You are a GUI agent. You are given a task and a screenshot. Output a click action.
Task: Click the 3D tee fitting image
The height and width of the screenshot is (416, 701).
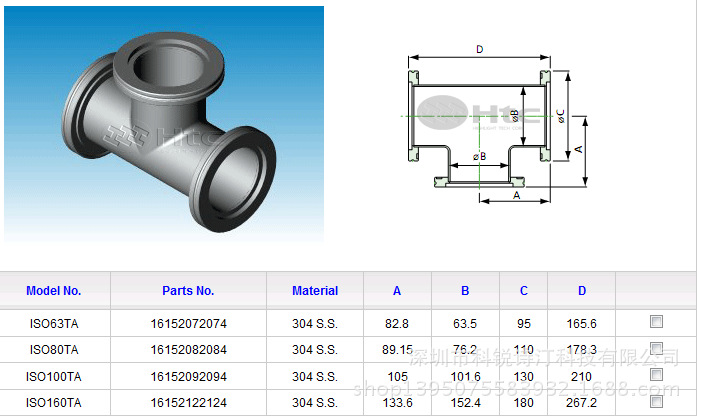point(165,123)
